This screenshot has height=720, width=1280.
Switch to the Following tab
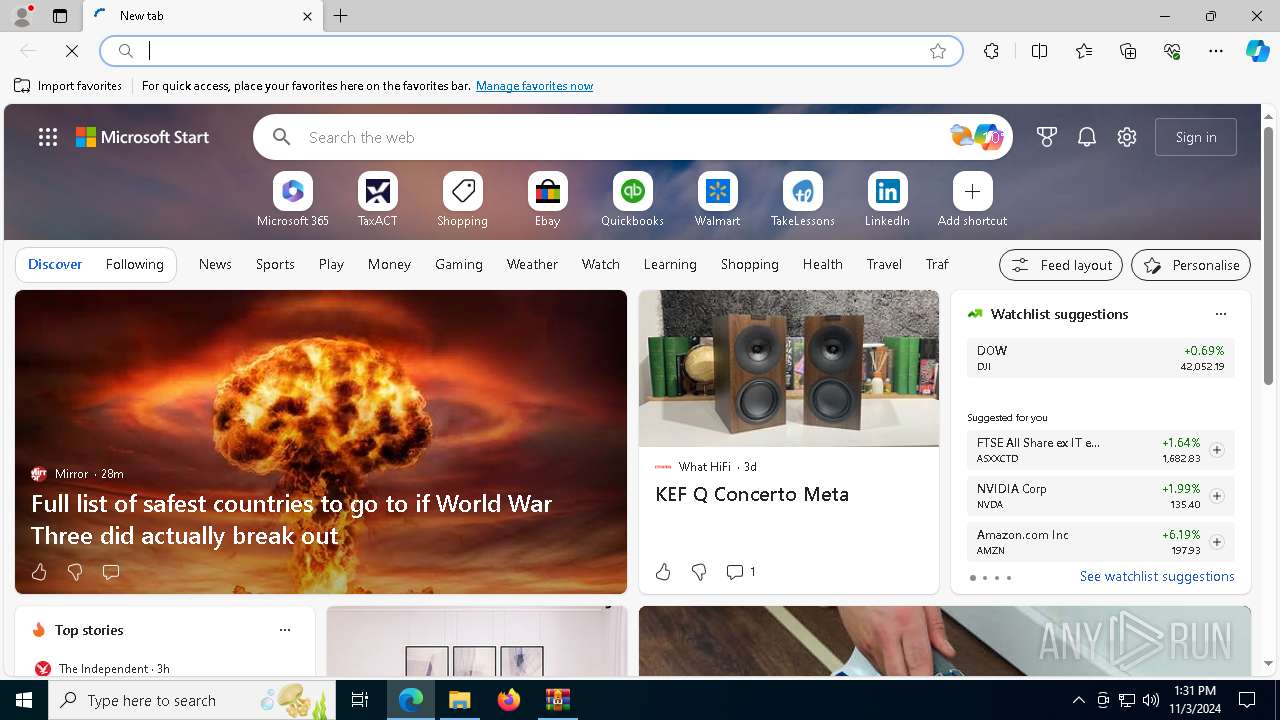(134, 264)
